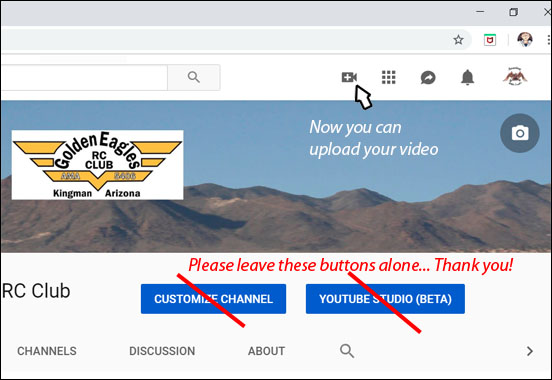Bookmark page with the star icon
Screen dimensions: 552x380
pyautogui.click(x=458, y=40)
